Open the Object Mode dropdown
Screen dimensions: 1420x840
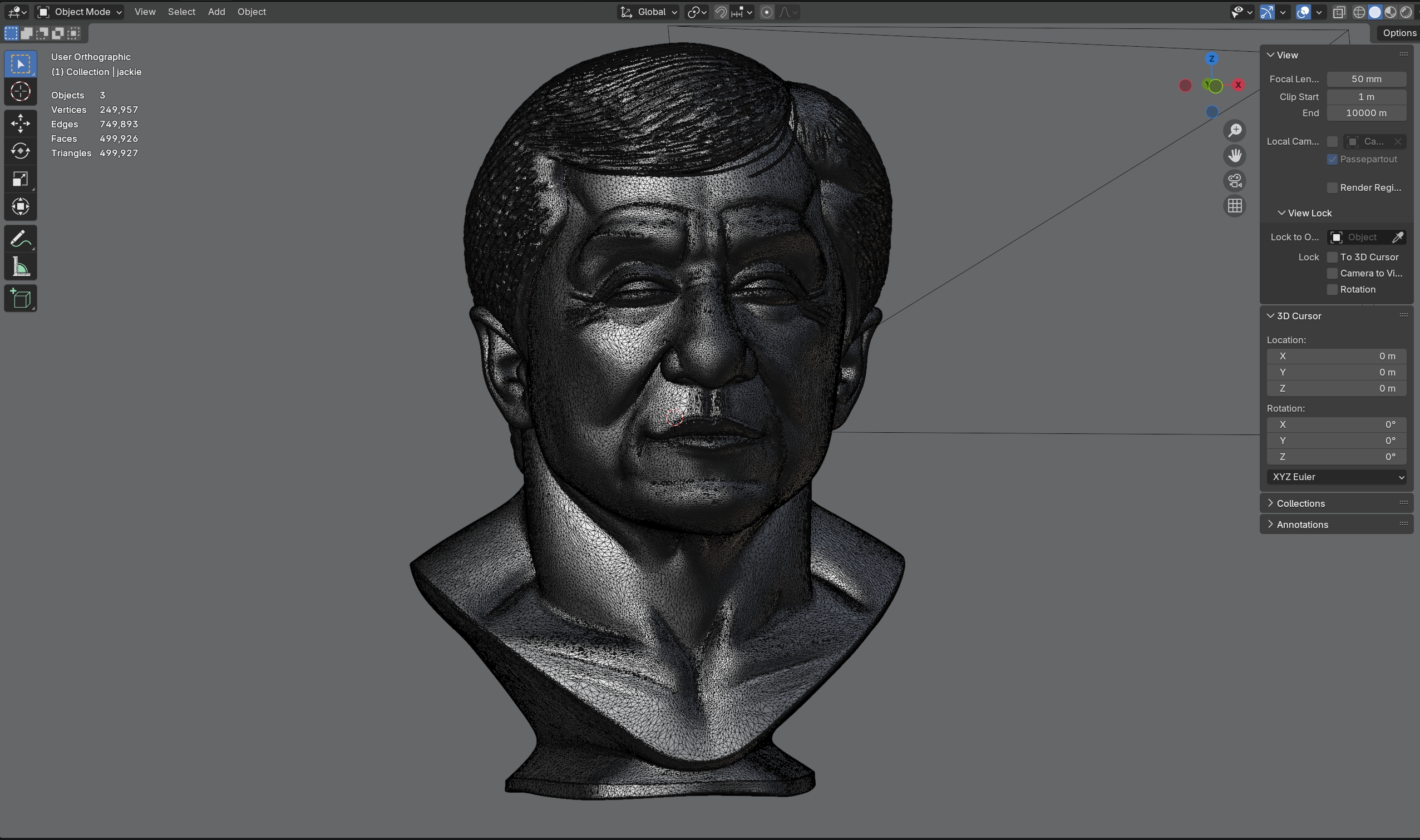click(x=80, y=12)
